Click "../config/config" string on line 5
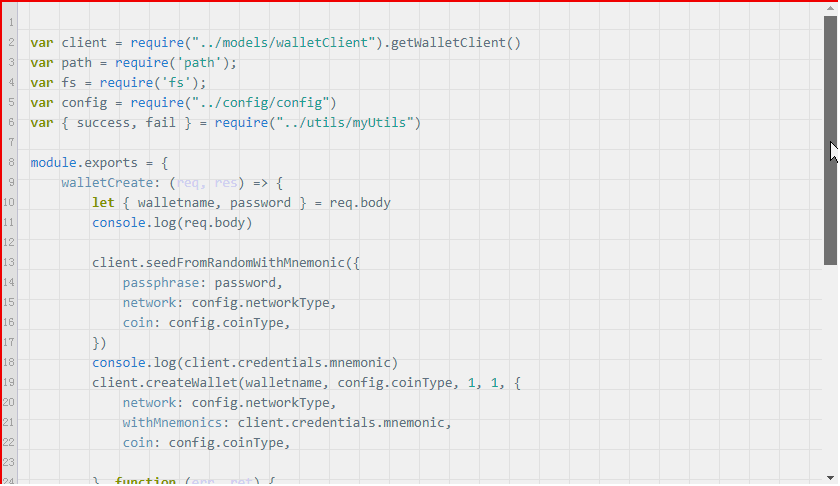Image resolution: width=840 pixels, height=486 pixels. tap(261, 103)
